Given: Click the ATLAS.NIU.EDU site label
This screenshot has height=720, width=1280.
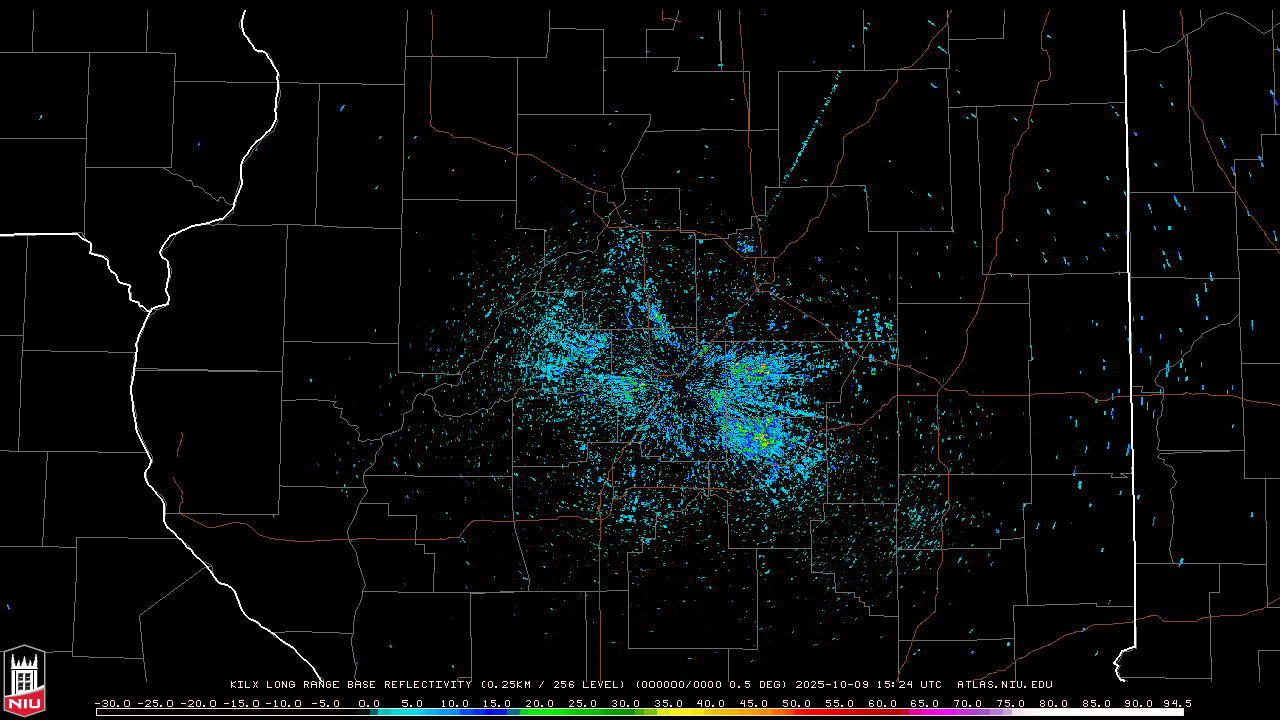Looking at the screenshot, I should point(1005,685).
